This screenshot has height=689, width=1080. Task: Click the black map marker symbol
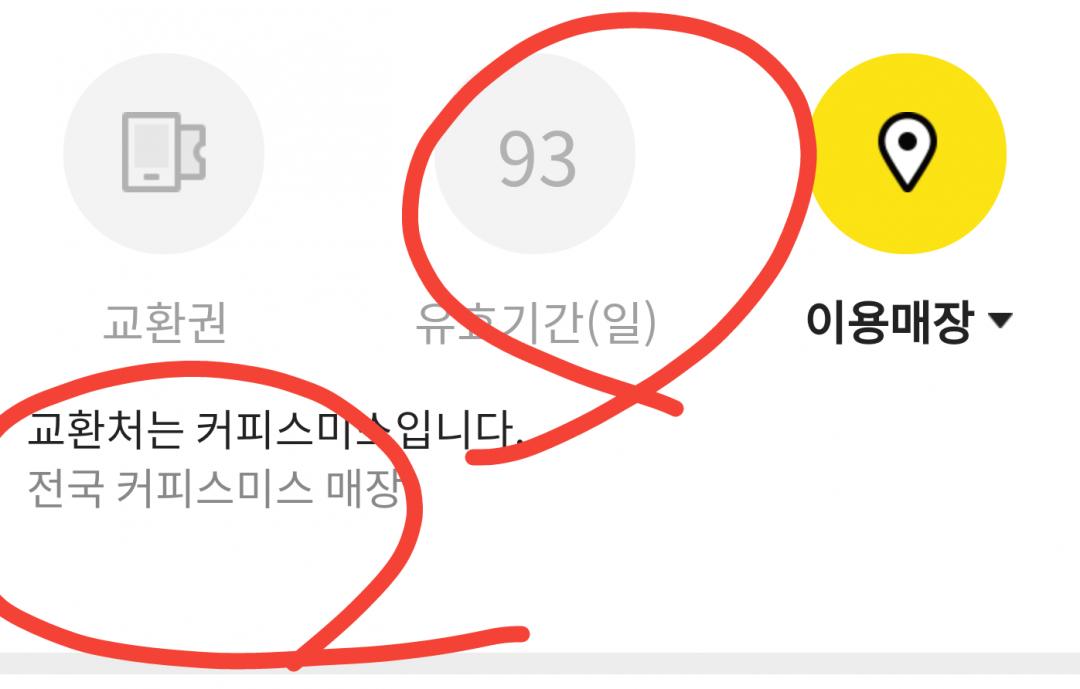click(906, 152)
